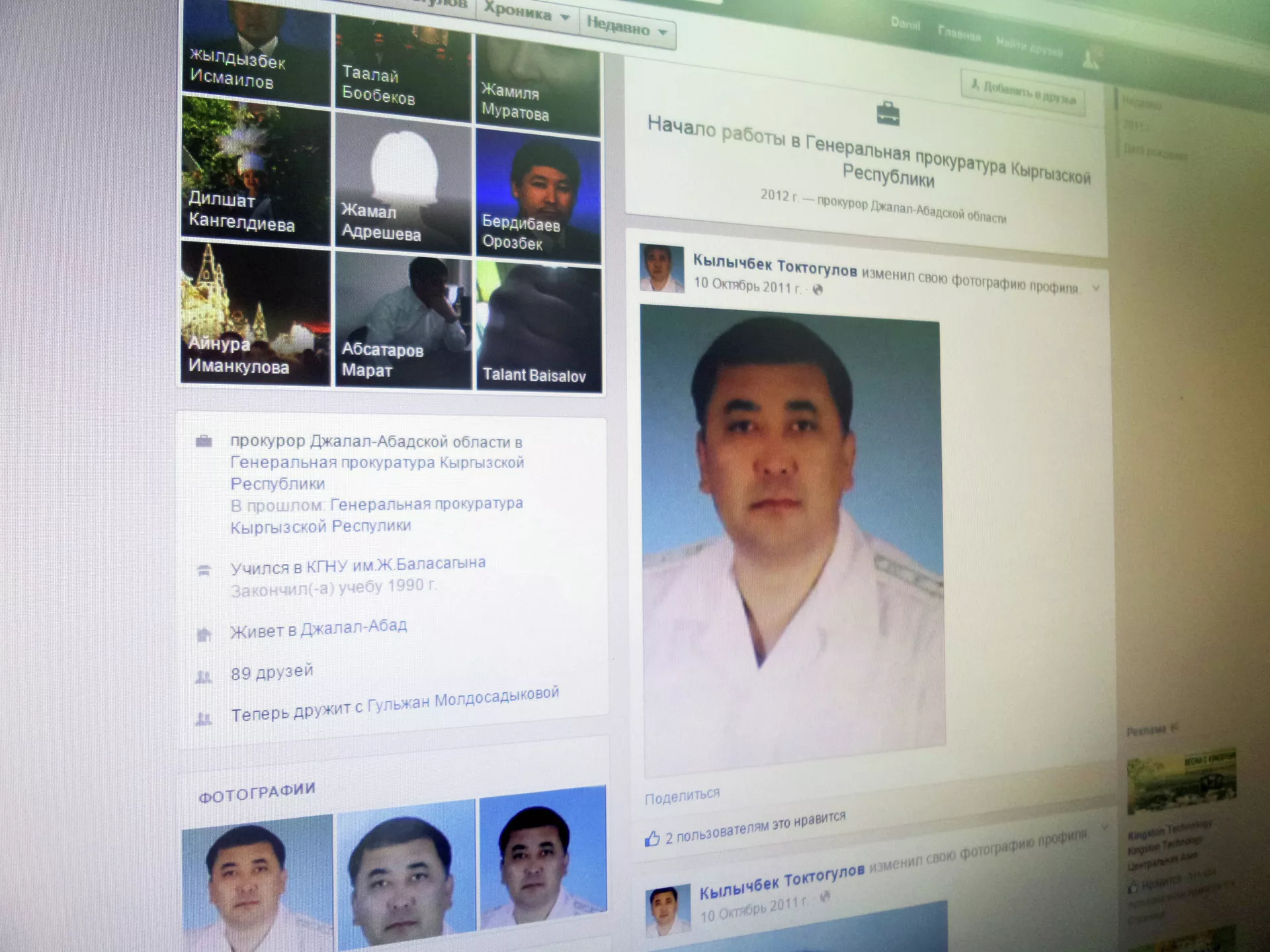This screenshot has width=1270, height=952.
Task: Click the briefcase icon above the work milestone
Action: coord(888,113)
